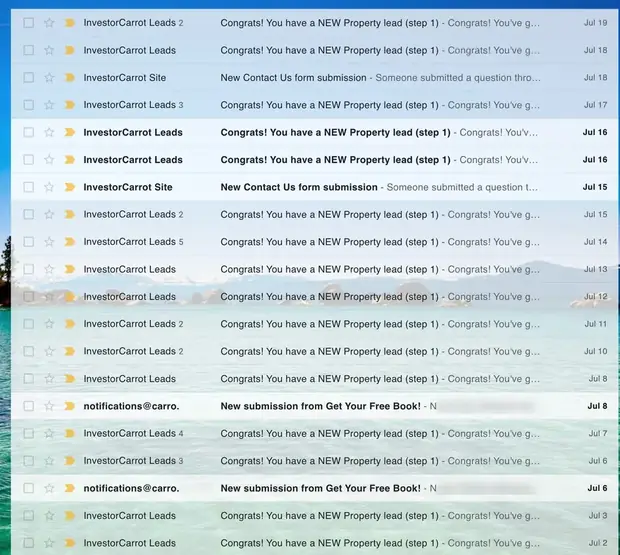The image size is (620, 555).
Task: Select checkbox of Jul 17 Leads 3 email
Action: pyautogui.click(x=28, y=105)
